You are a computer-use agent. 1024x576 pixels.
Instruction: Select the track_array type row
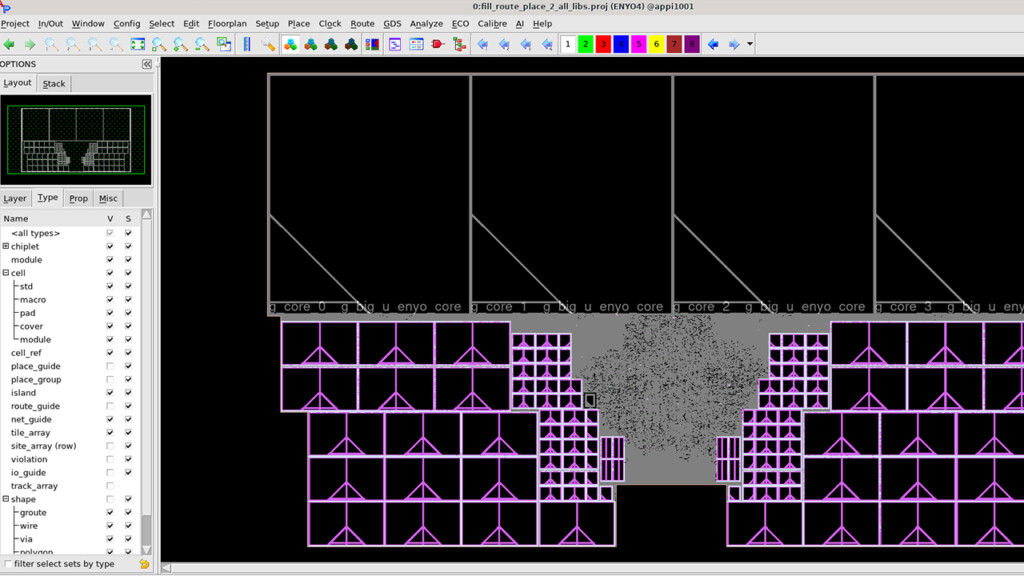point(34,486)
